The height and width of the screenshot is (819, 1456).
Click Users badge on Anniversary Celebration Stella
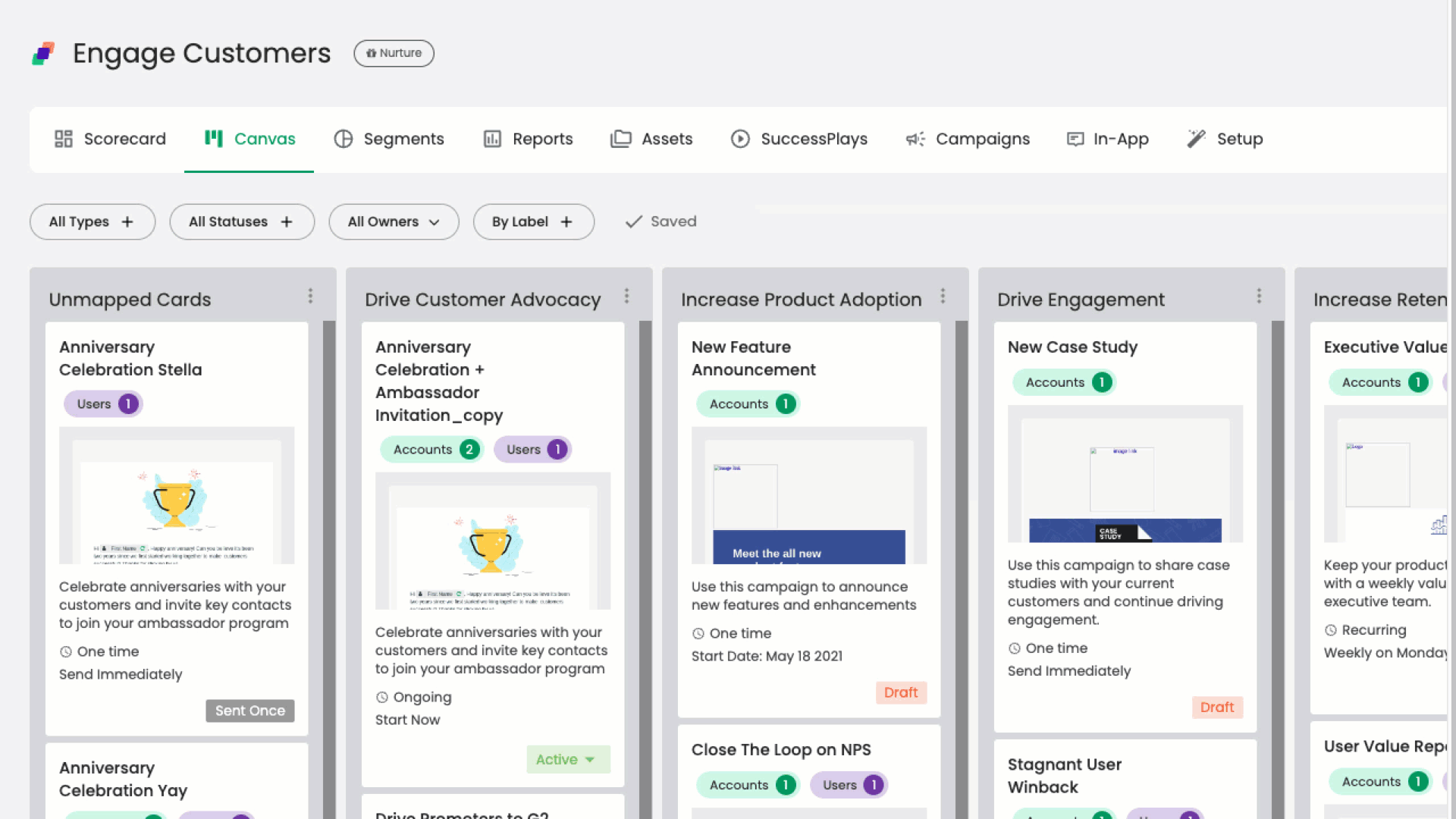(x=104, y=404)
